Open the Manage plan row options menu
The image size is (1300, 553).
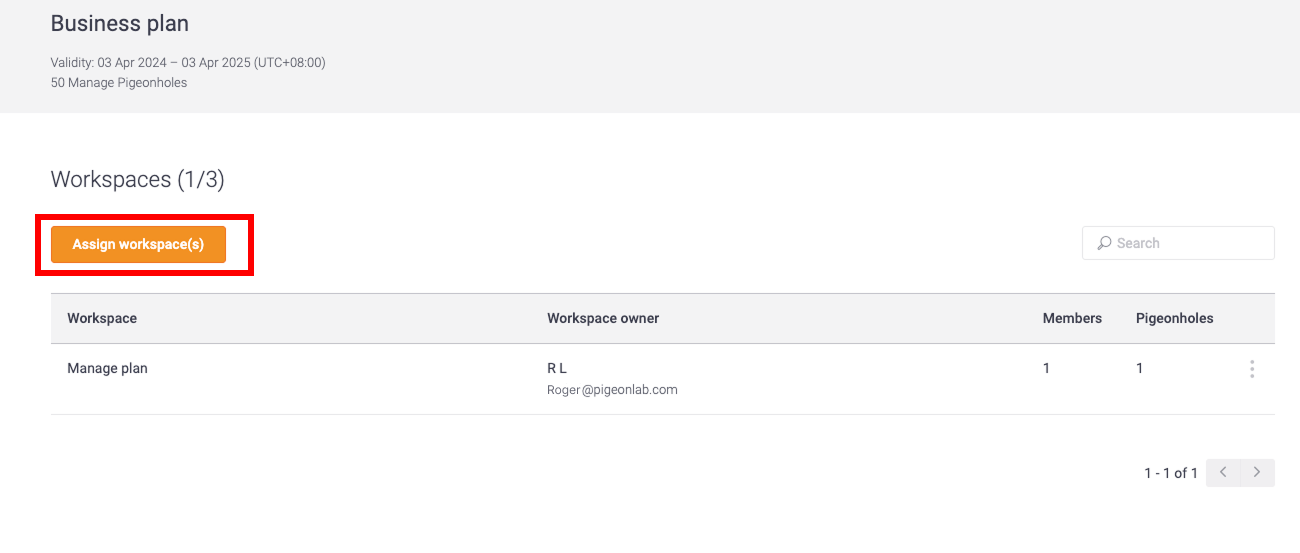[1251, 369]
